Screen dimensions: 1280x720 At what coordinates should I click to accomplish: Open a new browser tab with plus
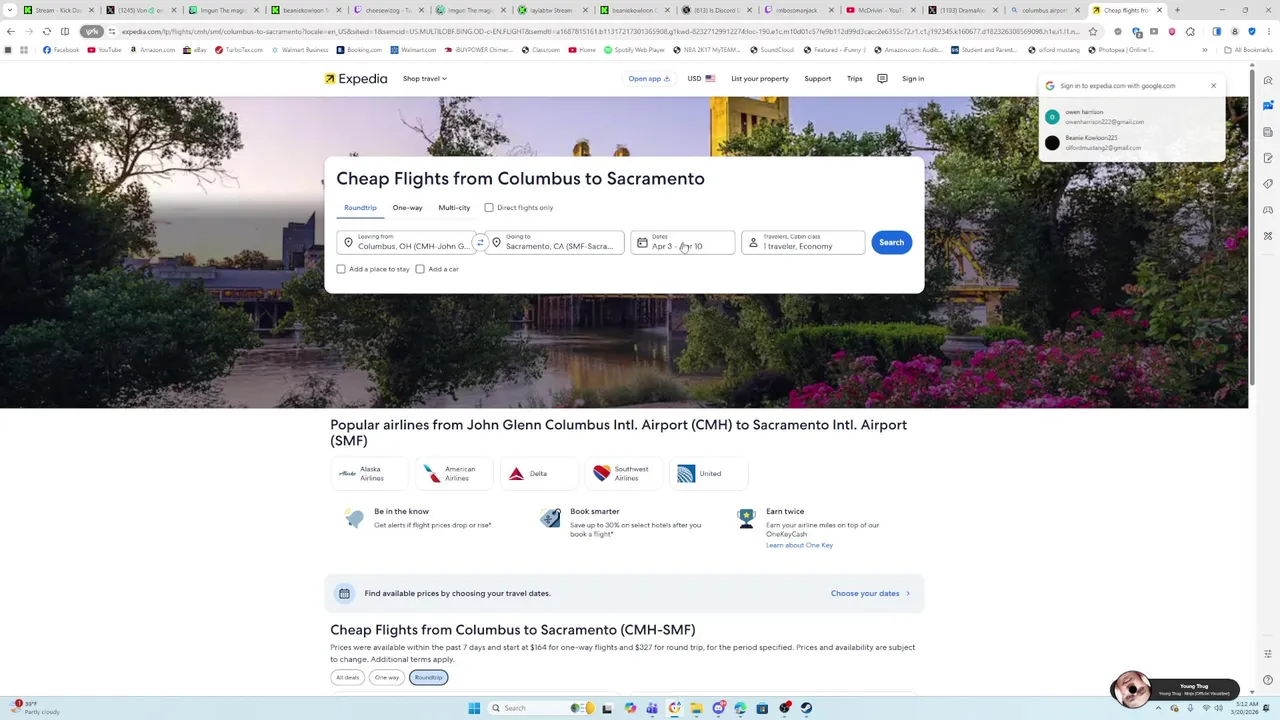click(1177, 10)
